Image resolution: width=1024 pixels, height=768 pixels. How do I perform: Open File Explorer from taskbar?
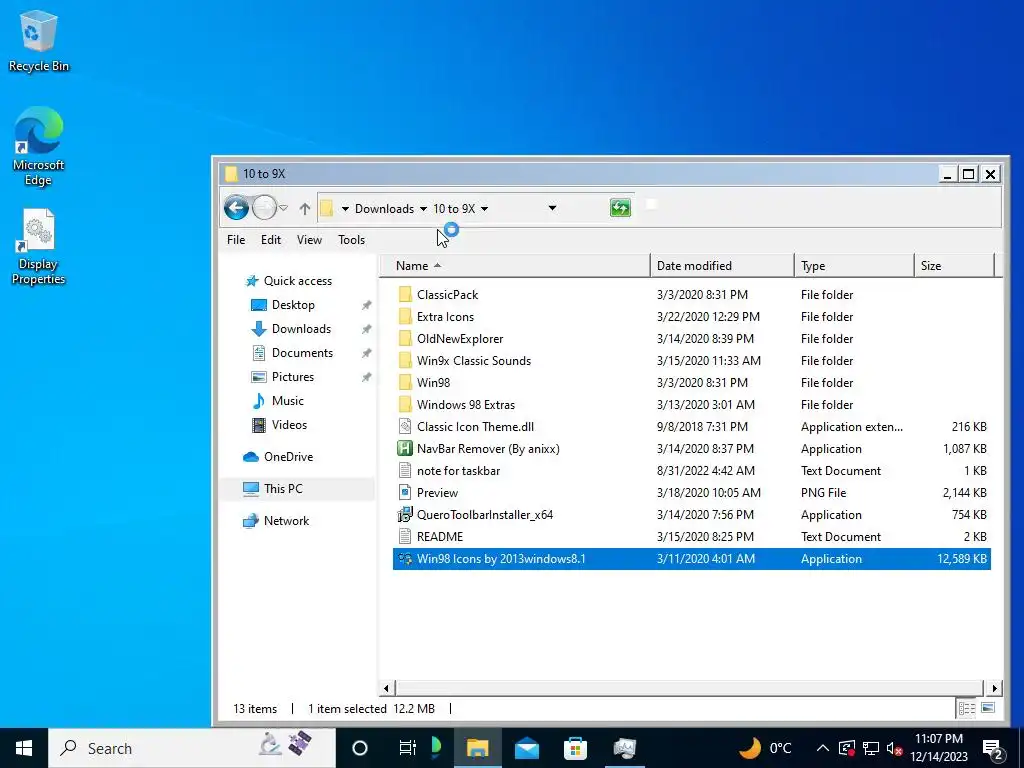coord(477,748)
